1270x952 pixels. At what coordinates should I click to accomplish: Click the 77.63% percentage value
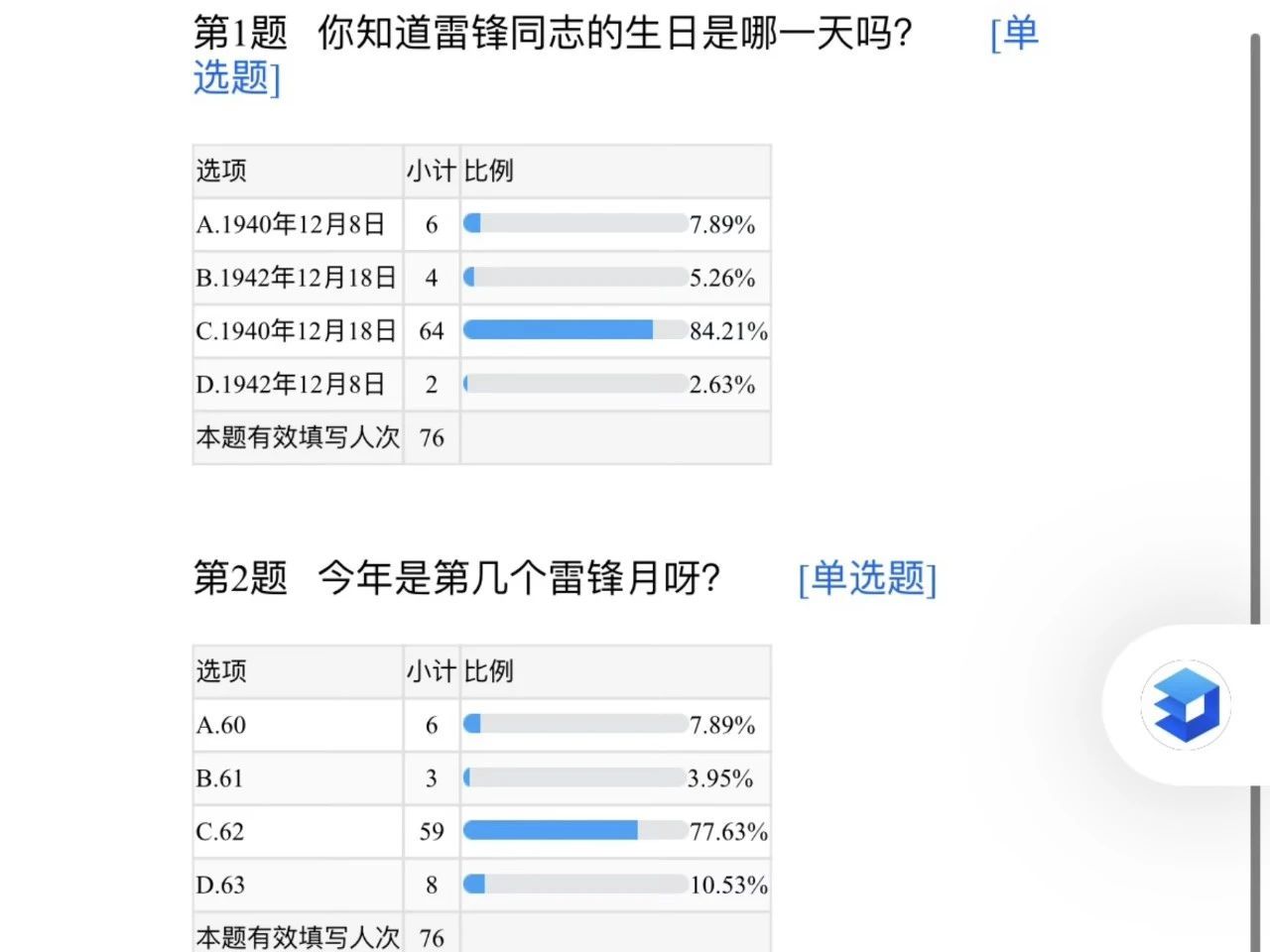pos(728,832)
